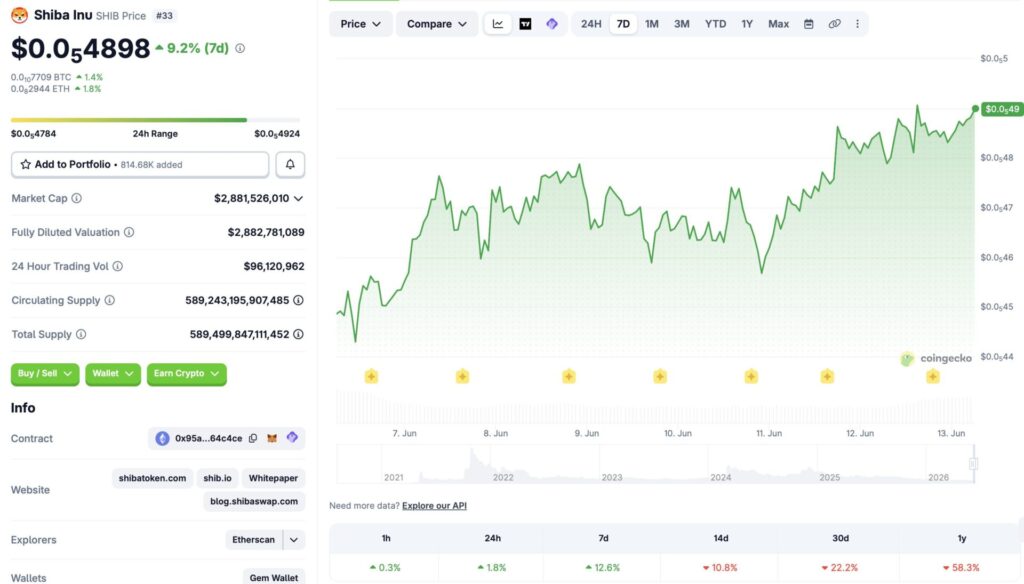Show Total Supply label info icon

pos(81,334)
